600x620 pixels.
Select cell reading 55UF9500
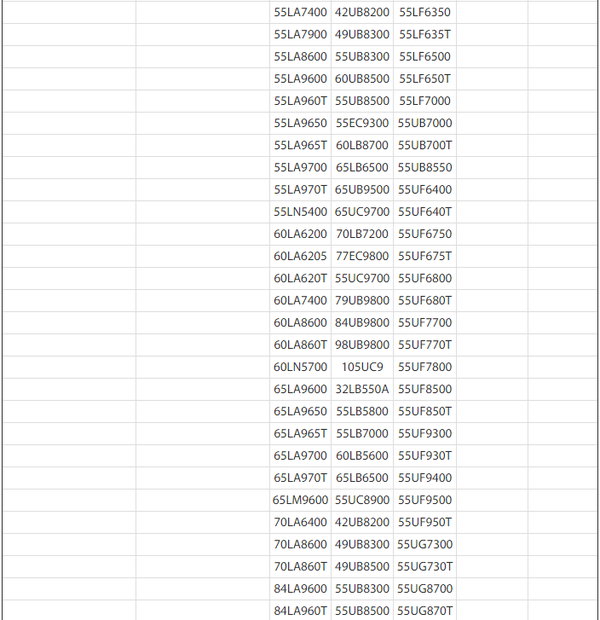click(x=425, y=500)
